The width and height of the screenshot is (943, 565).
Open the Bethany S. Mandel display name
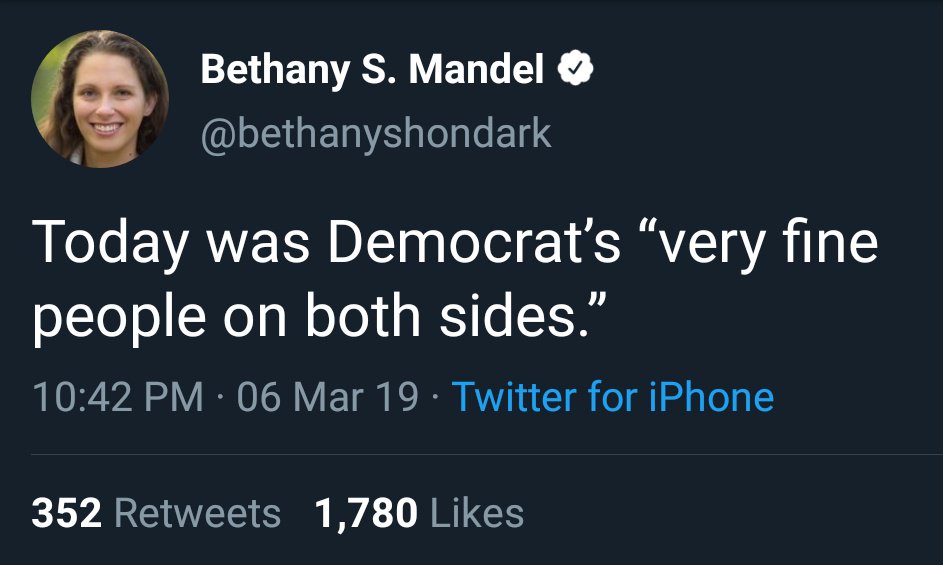click(x=372, y=69)
